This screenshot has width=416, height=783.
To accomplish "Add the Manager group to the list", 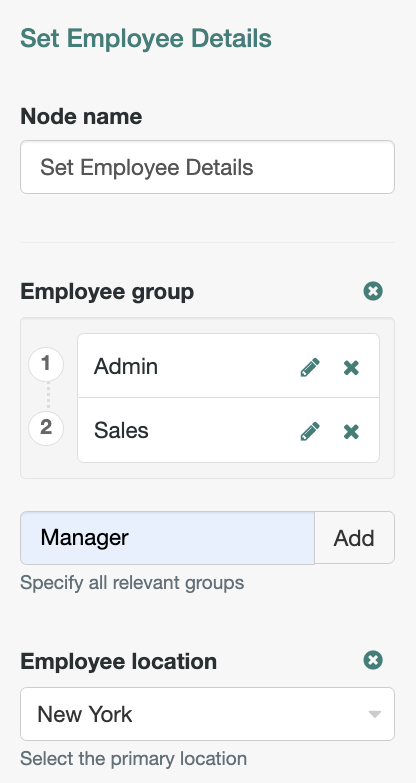I will click(354, 538).
